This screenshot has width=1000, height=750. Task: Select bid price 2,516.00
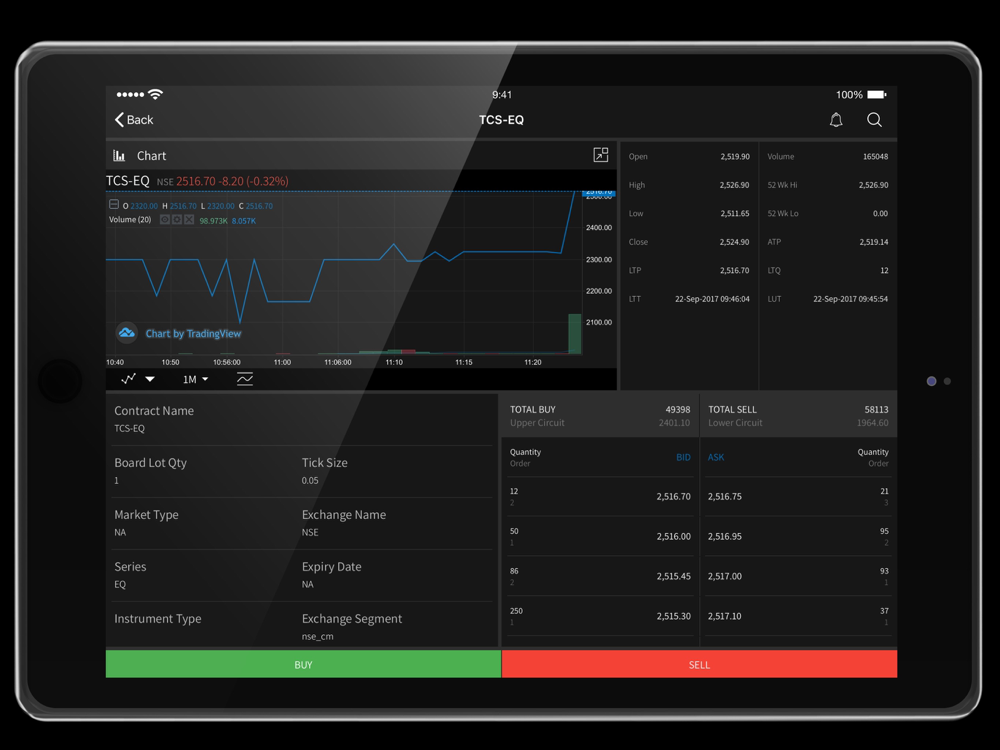click(673, 536)
